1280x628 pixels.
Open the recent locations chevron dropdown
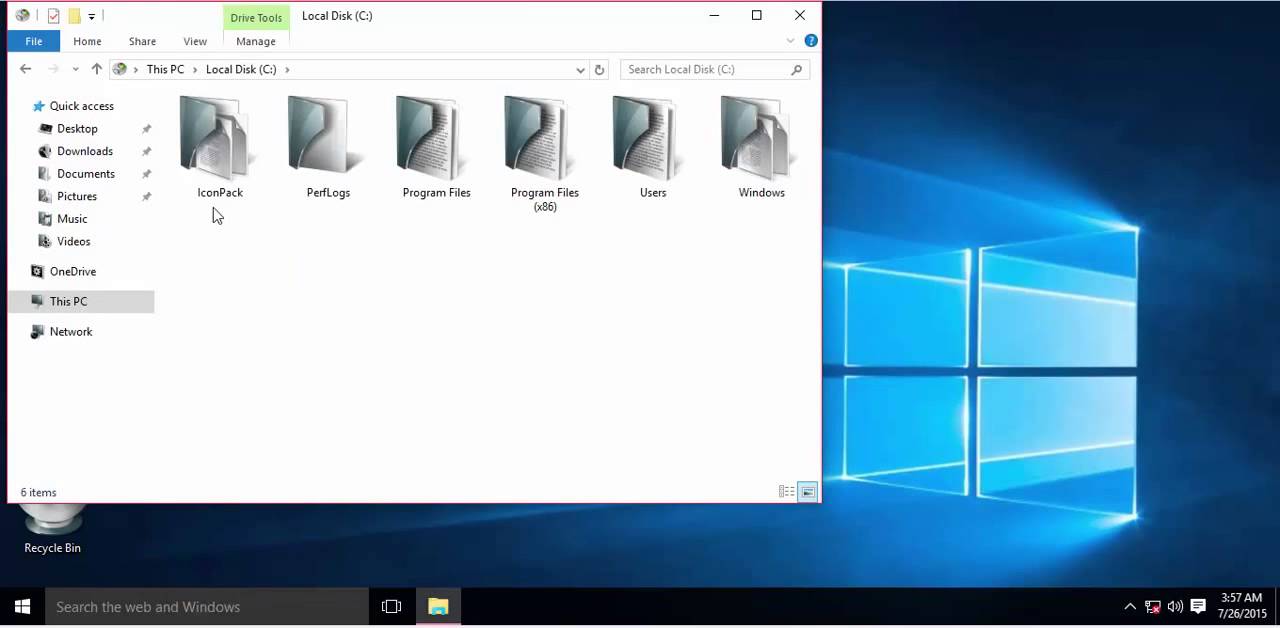click(x=75, y=69)
